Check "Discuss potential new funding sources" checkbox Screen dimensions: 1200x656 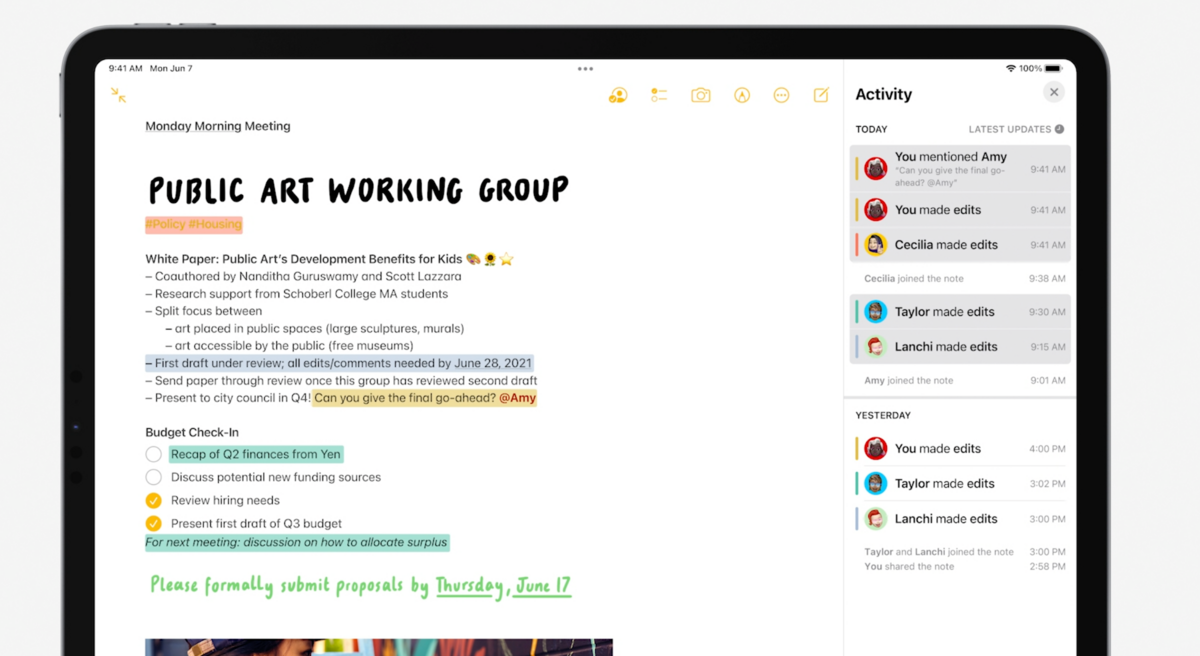coord(153,477)
